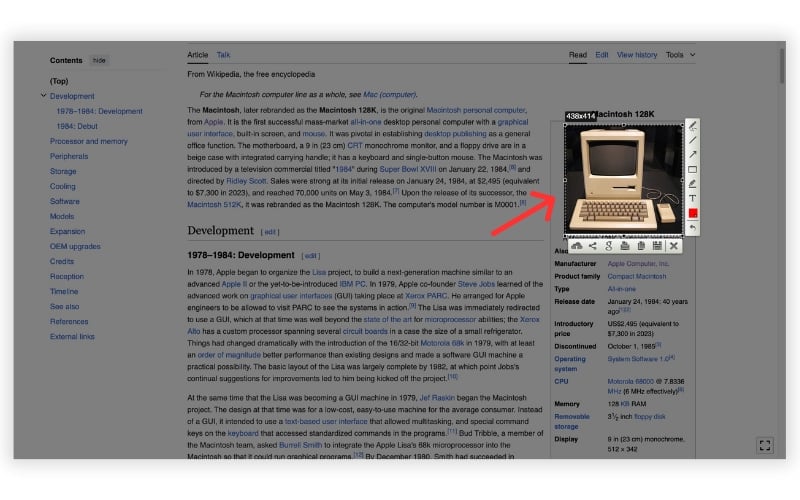
Task: Select the Line drawing tool
Action: [x=692, y=140]
